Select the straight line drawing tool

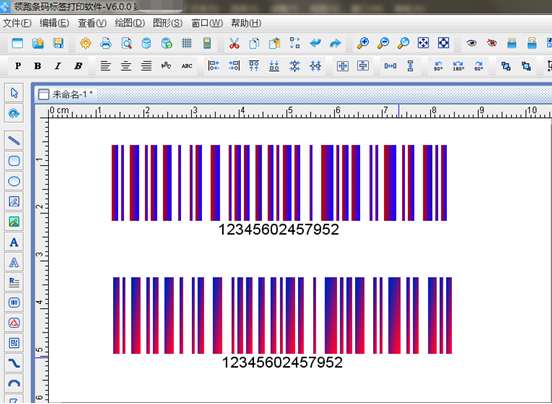(x=14, y=141)
